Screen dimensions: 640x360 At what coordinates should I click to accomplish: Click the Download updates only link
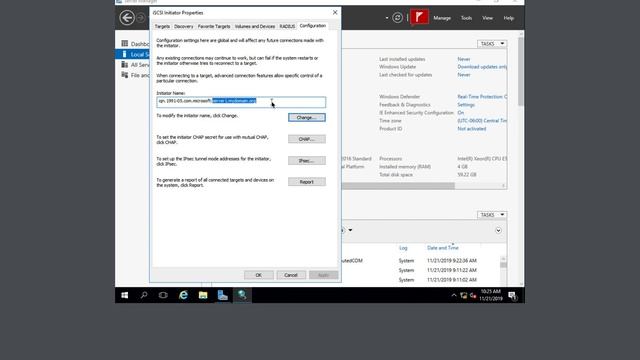pos(482,67)
